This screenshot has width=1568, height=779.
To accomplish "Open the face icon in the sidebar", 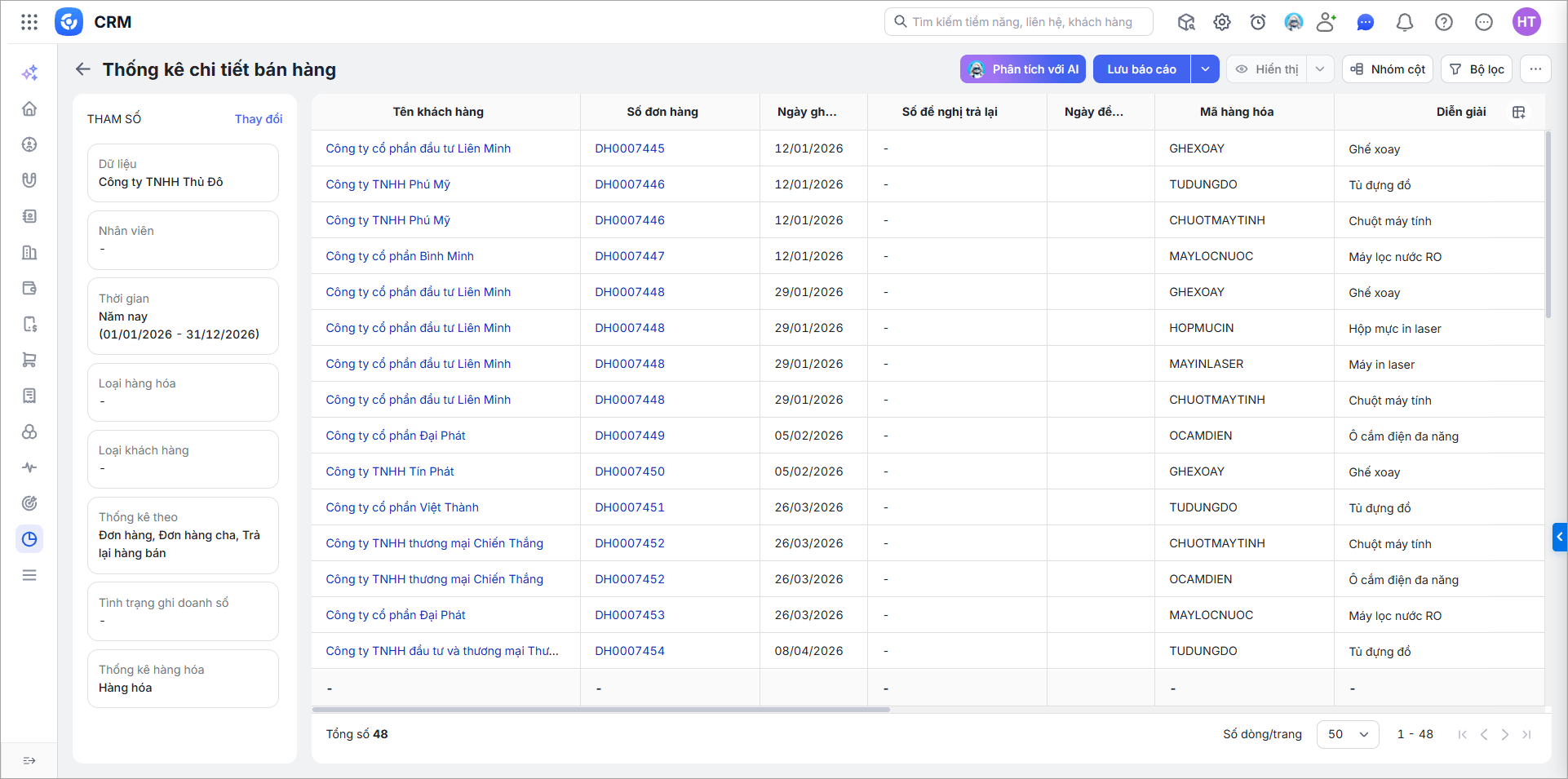I will 29,144.
